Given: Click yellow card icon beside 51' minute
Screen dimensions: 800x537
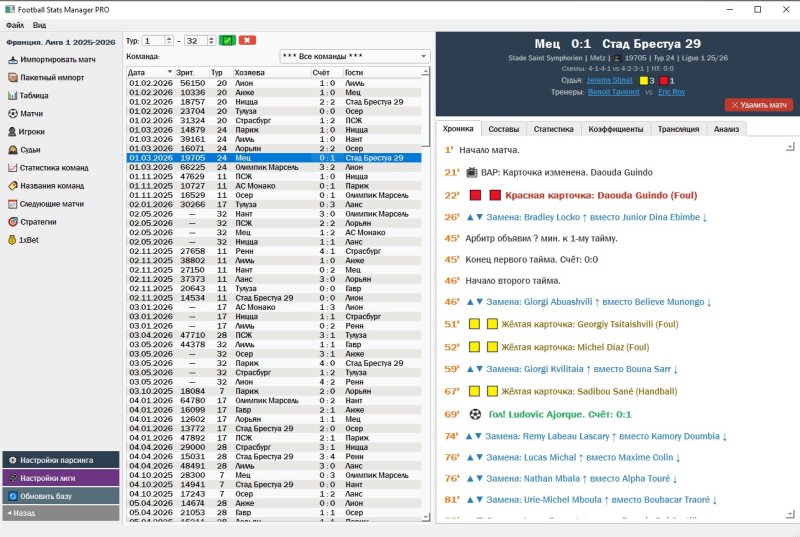Looking at the screenshot, I should pos(474,324).
